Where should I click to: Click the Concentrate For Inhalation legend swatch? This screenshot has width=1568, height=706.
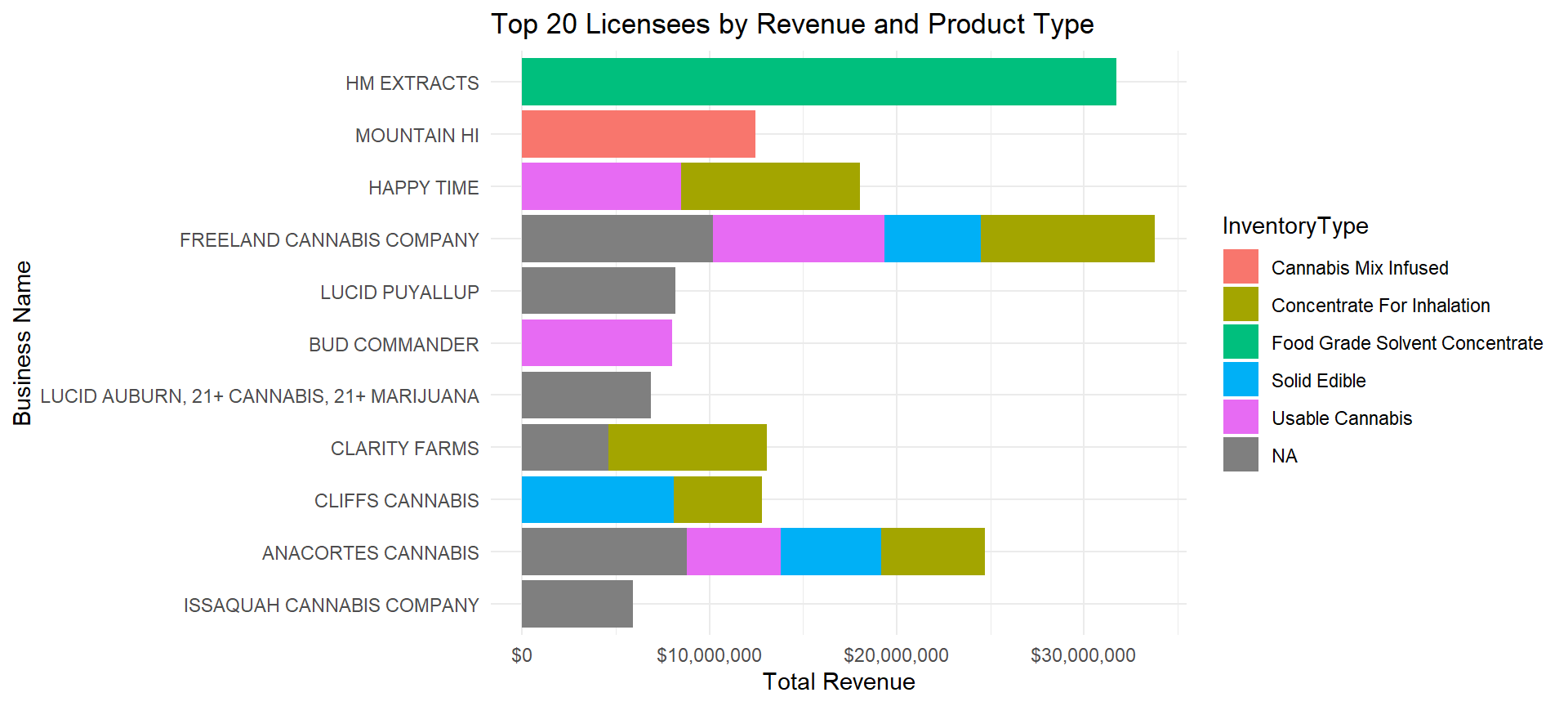(x=1241, y=305)
